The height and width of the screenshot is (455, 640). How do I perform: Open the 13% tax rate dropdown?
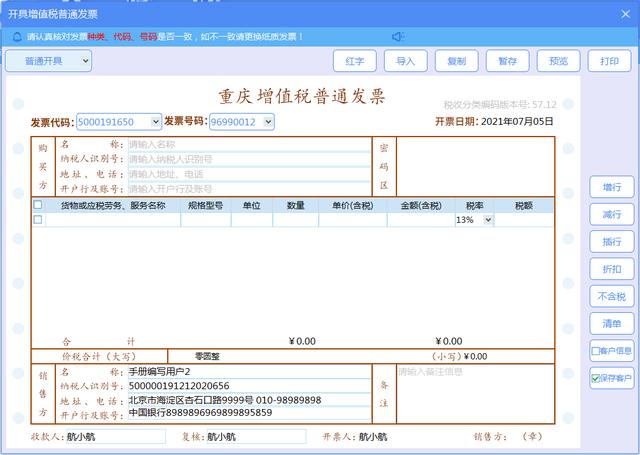click(x=488, y=220)
